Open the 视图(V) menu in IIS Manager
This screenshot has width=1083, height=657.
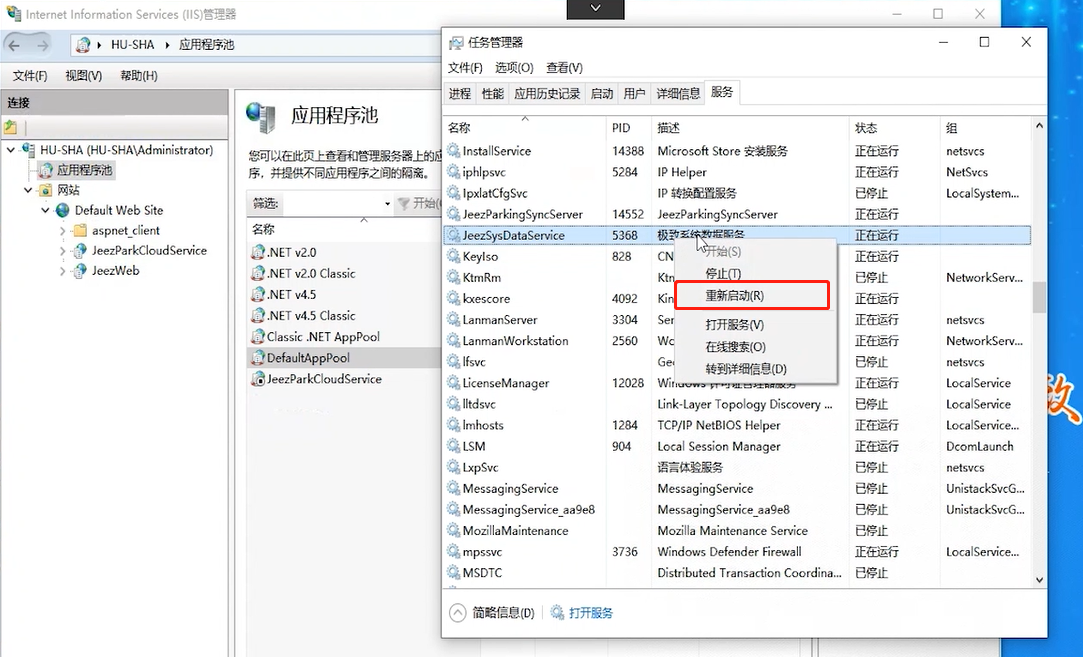[84, 75]
